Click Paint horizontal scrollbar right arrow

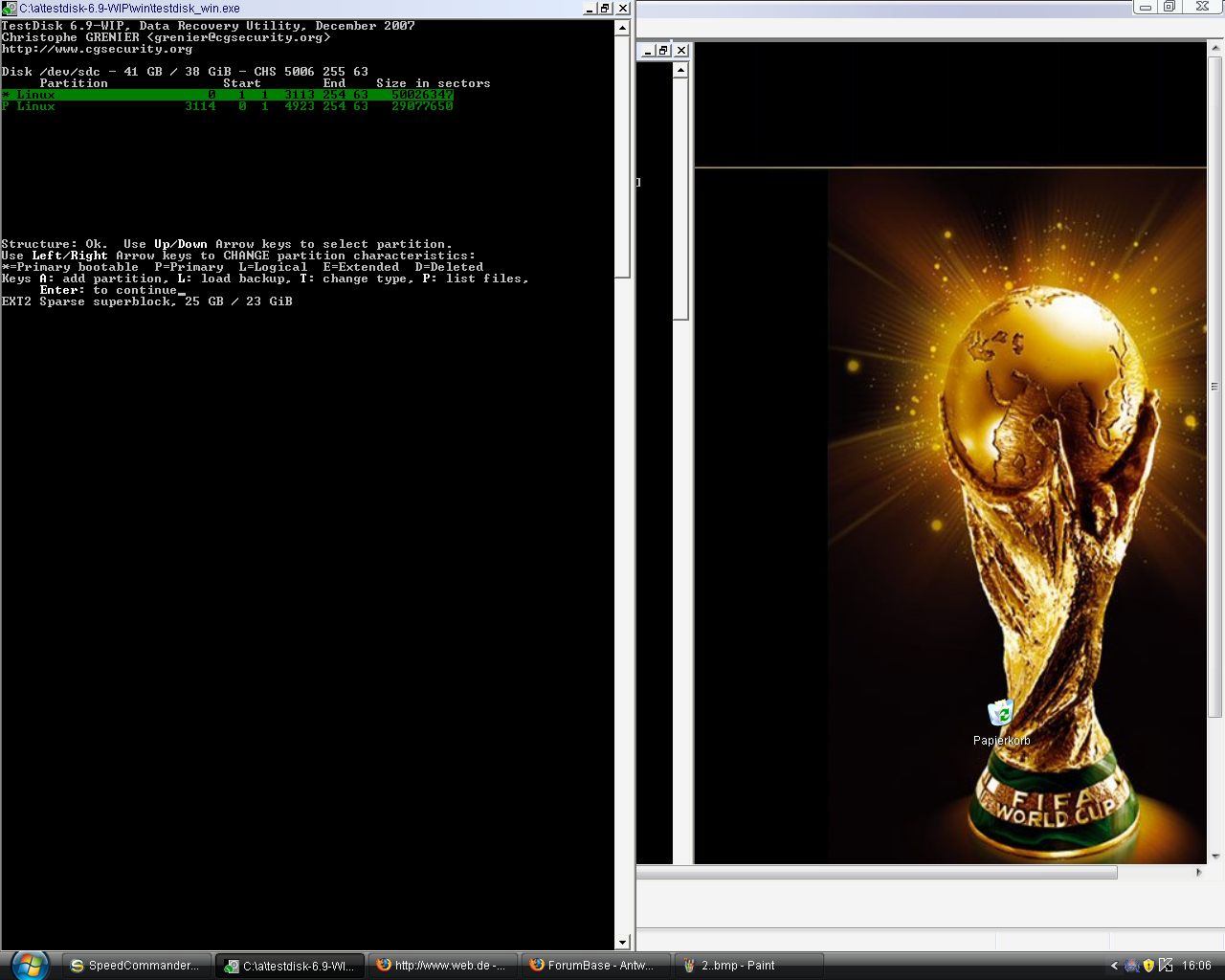click(1199, 873)
